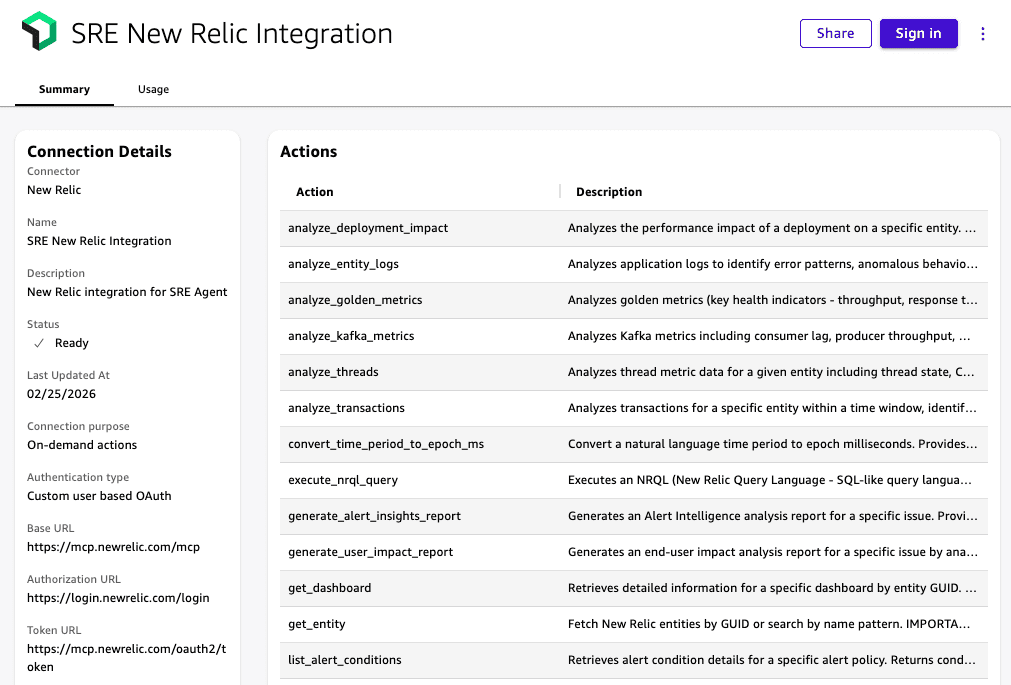Viewport: 1011px width, 685px height.
Task: Switch to the Summary tab
Action: [x=64, y=89]
